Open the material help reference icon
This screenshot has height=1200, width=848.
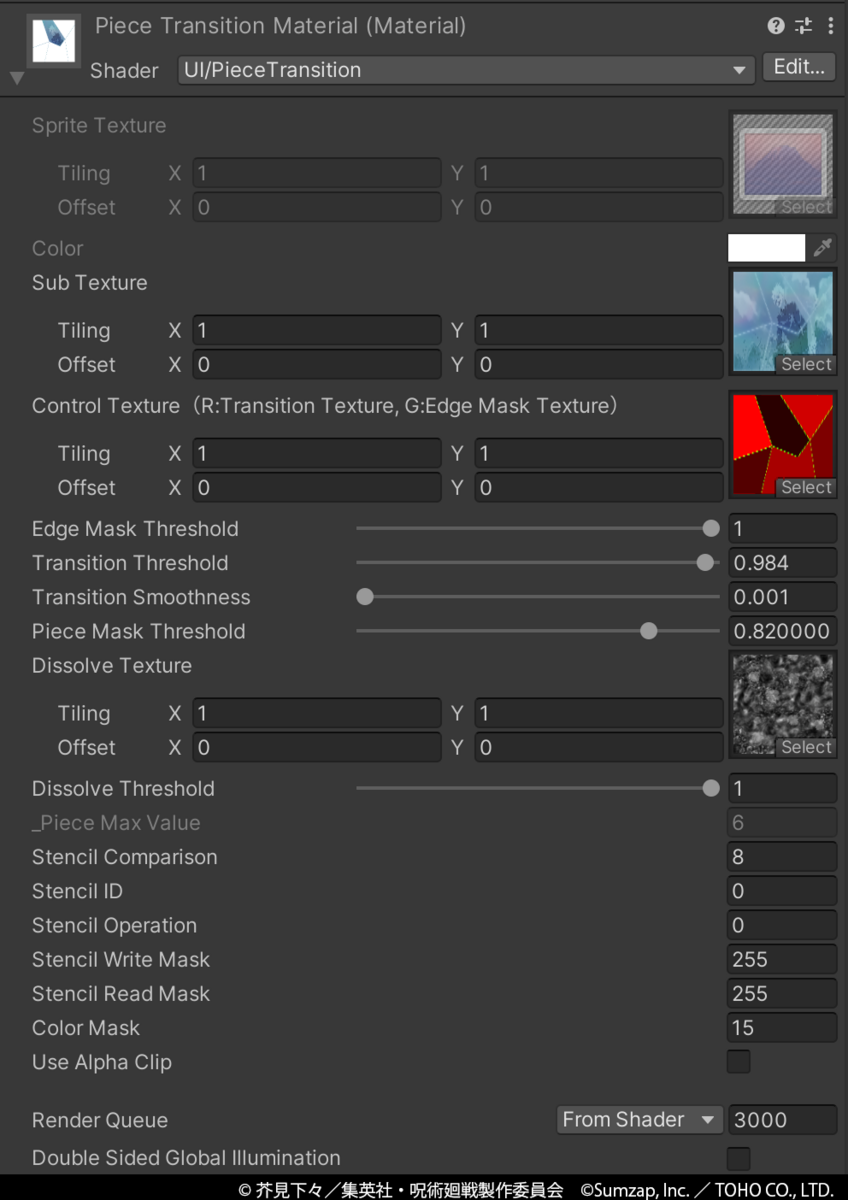pos(776,26)
